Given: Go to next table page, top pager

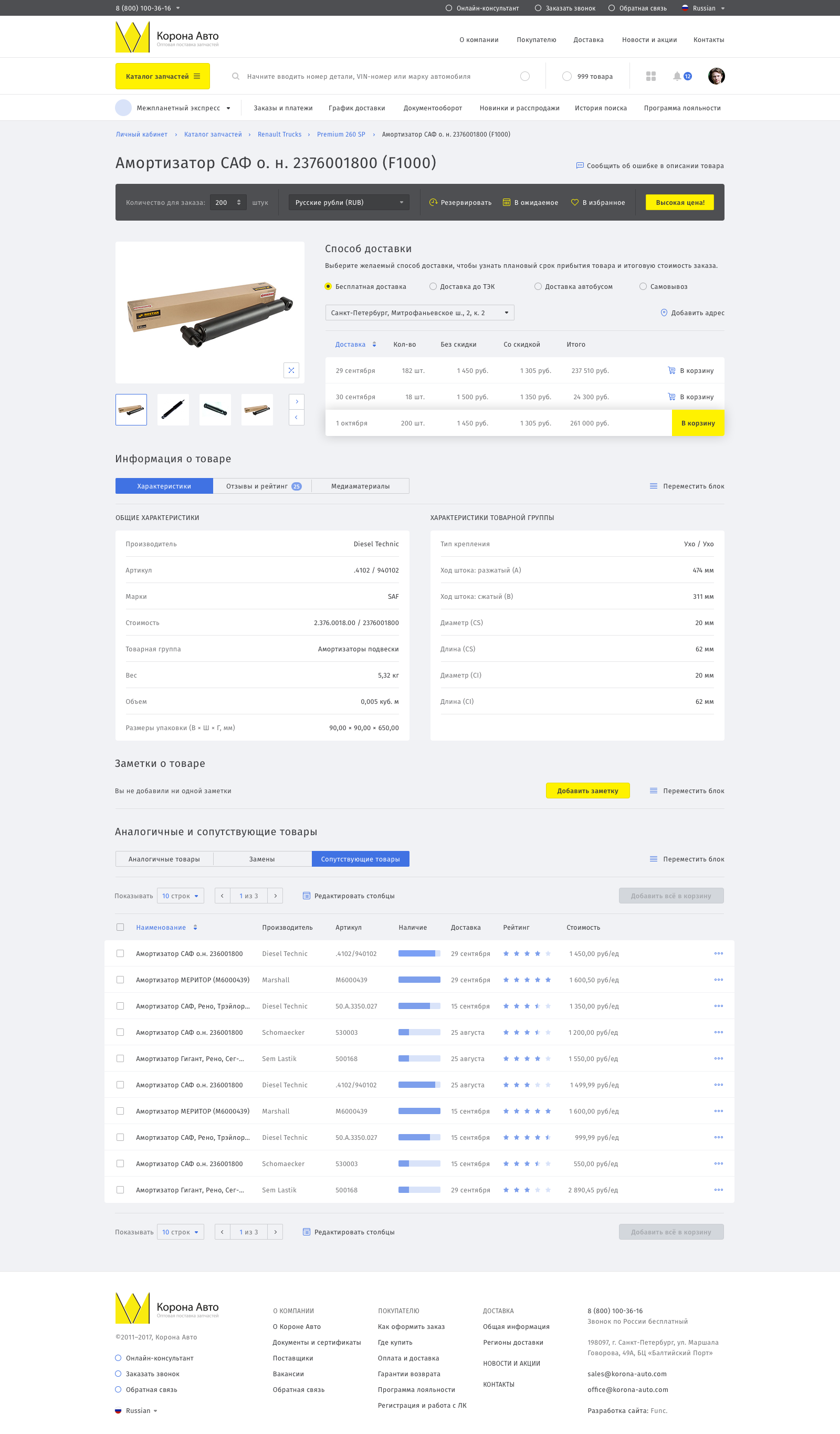Looking at the screenshot, I should tap(275, 896).
